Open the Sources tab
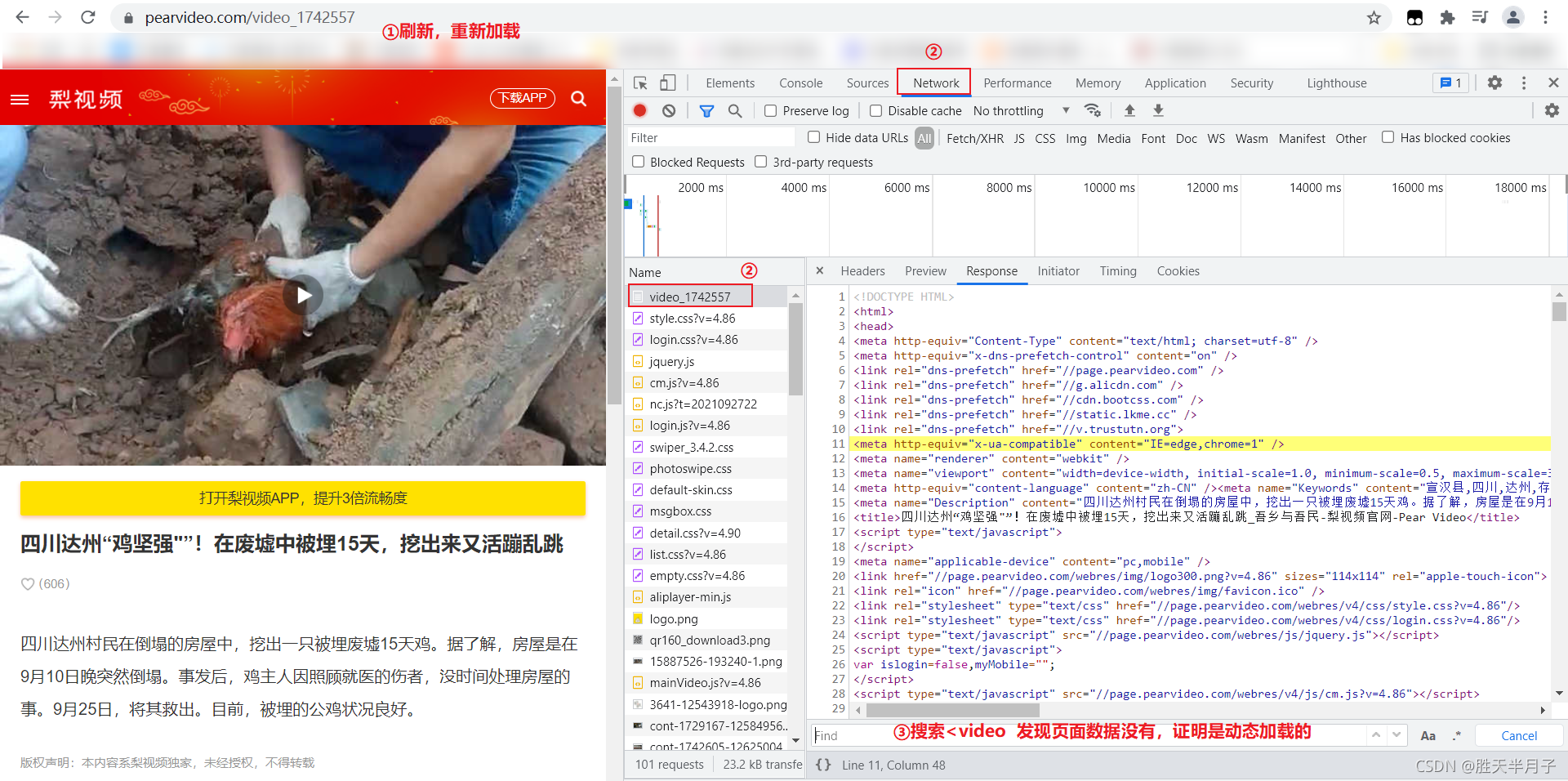This screenshot has height=781, width=1568. [x=867, y=83]
